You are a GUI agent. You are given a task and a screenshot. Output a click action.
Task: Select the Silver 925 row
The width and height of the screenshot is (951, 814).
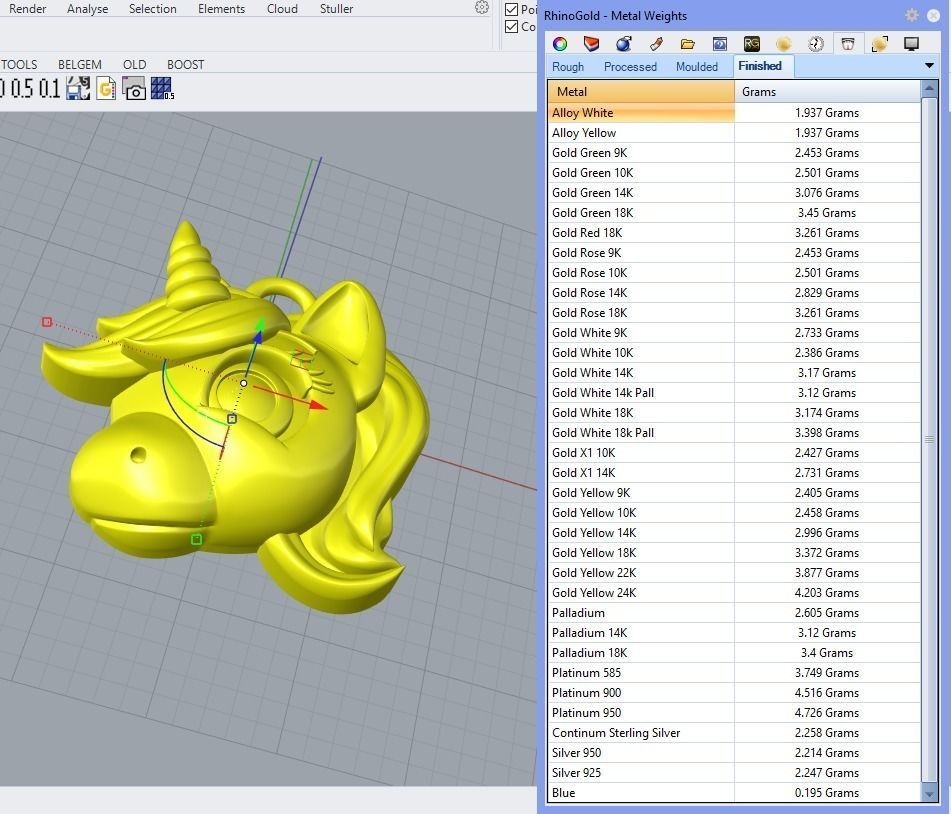click(x=734, y=773)
